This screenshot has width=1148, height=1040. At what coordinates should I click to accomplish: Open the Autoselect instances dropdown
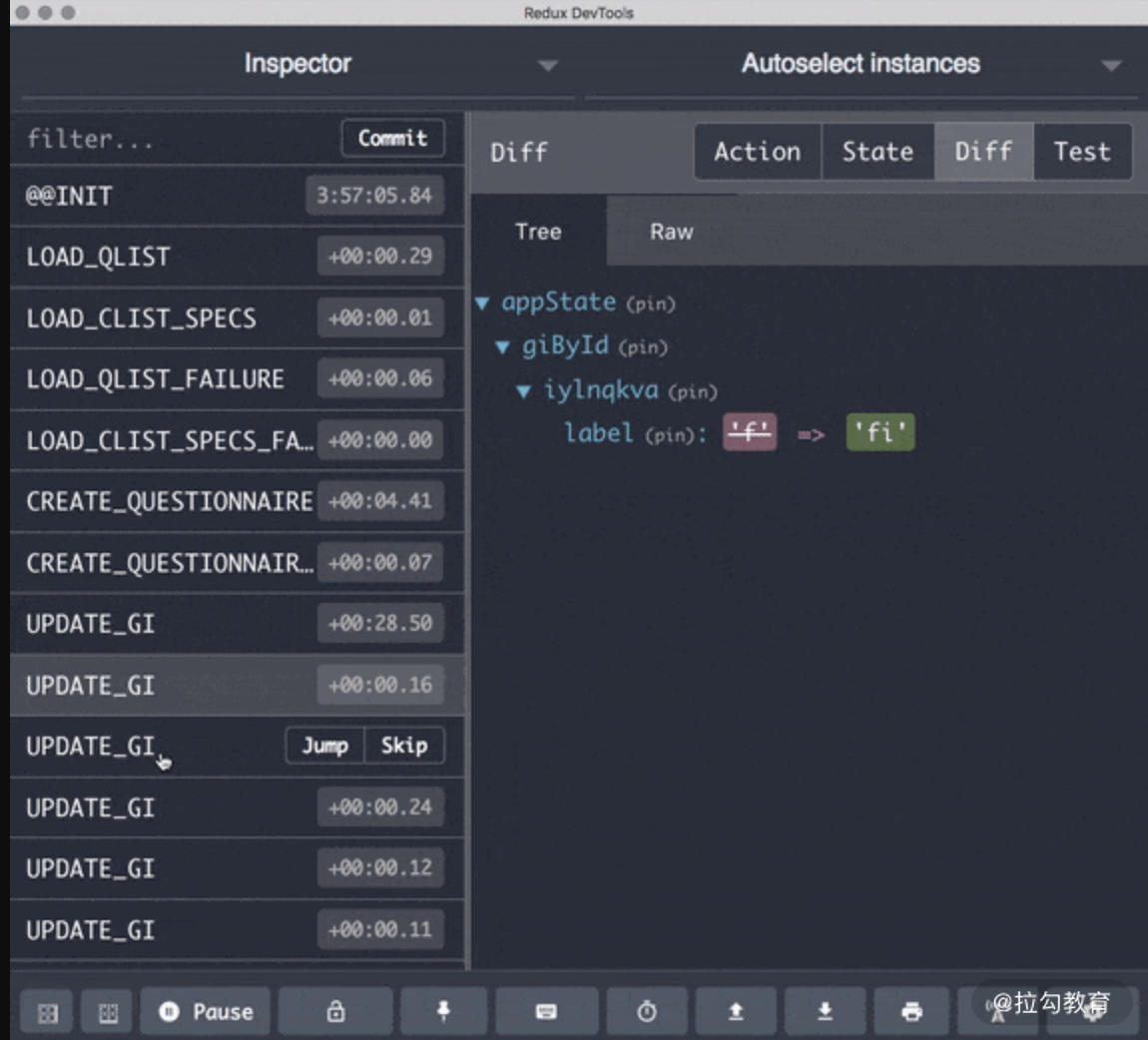click(861, 65)
